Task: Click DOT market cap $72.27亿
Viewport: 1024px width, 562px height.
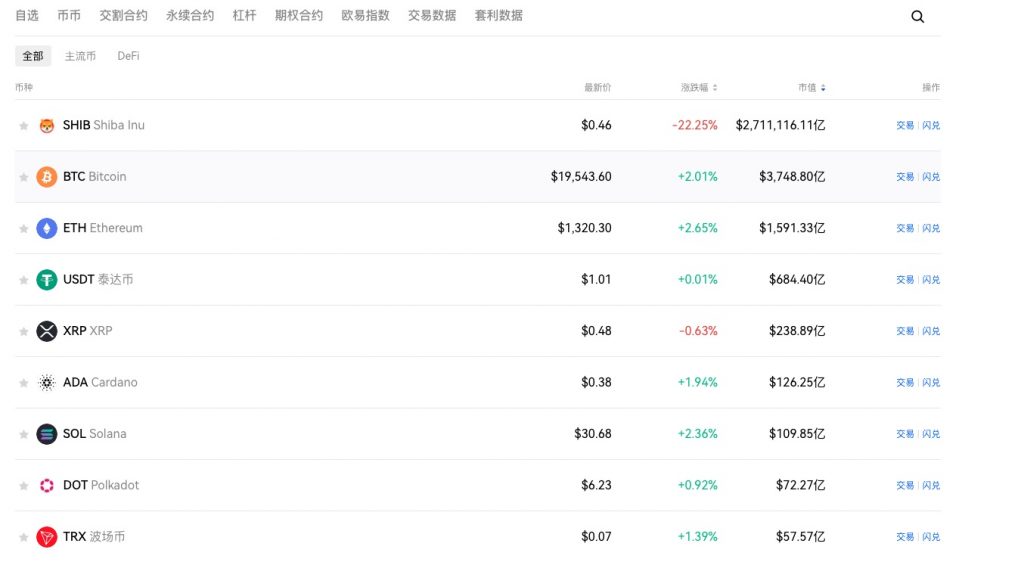Action: click(801, 486)
